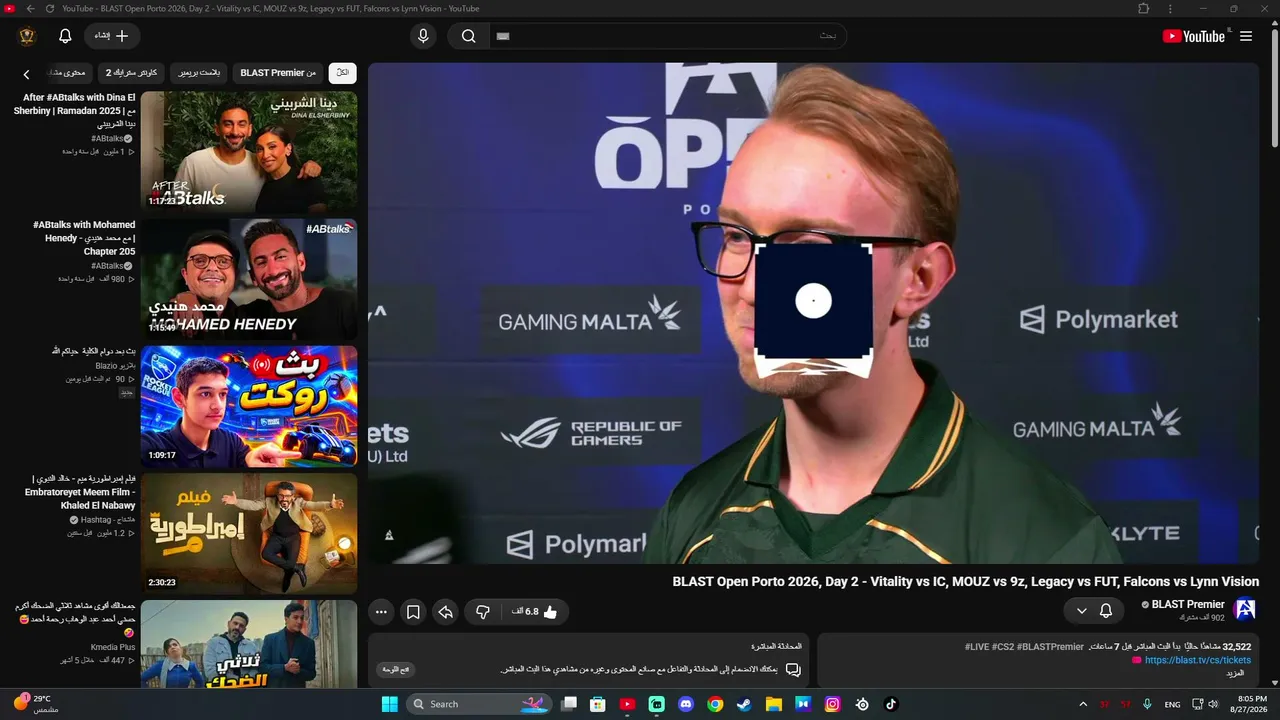Open Discord from the taskbar
Image resolution: width=1280 pixels, height=720 pixels.
(x=686, y=704)
